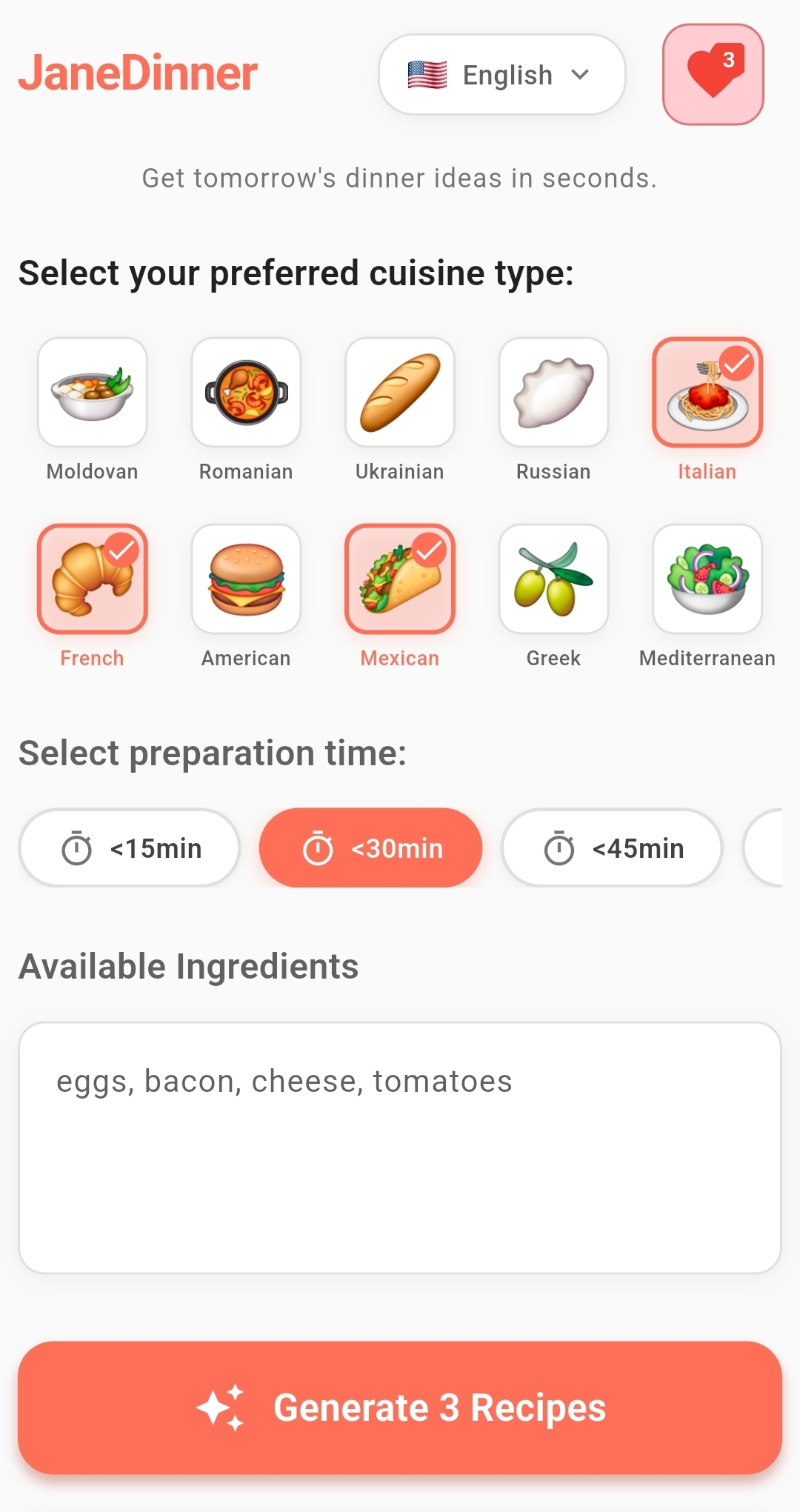Pick the Ukrainian bread loaf icon

400,393
